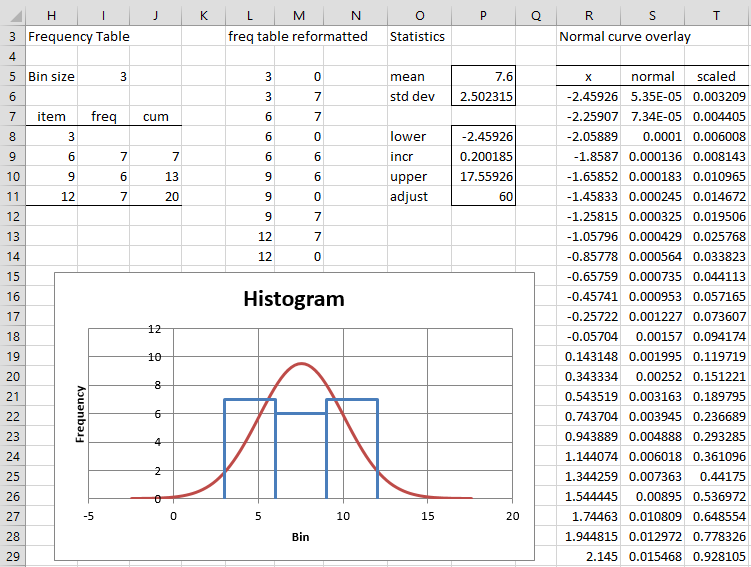Image resolution: width=751 pixels, height=567 pixels.
Task: Select the 'cum' heading cell
Action: [x=155, y=116]
